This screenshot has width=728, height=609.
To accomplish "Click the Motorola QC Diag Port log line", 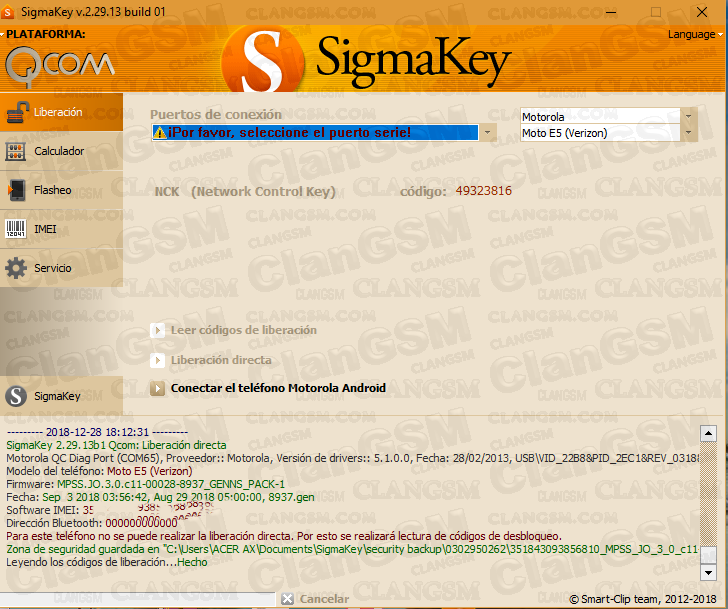I will click(352, 458).
